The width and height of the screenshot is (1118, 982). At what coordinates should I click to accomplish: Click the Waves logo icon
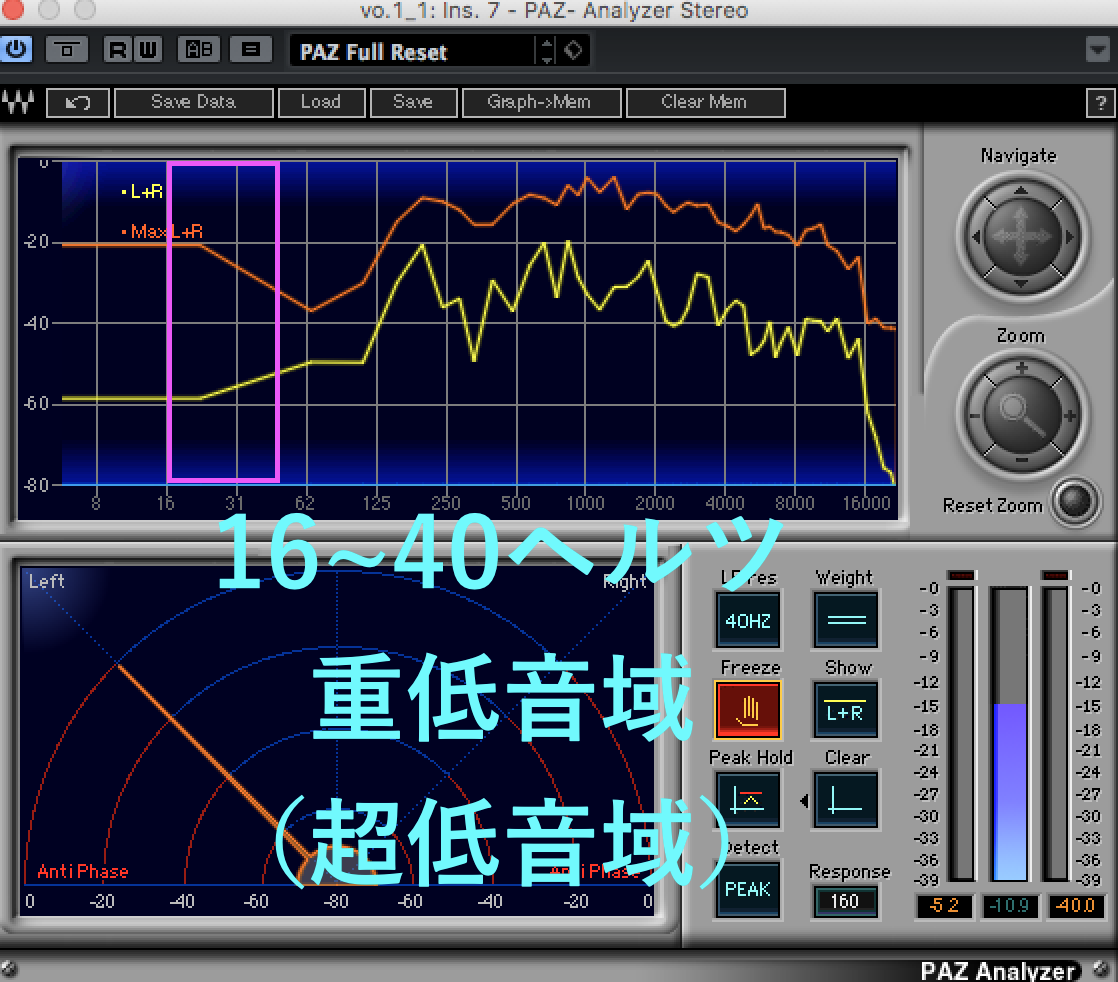click(18, 103)
